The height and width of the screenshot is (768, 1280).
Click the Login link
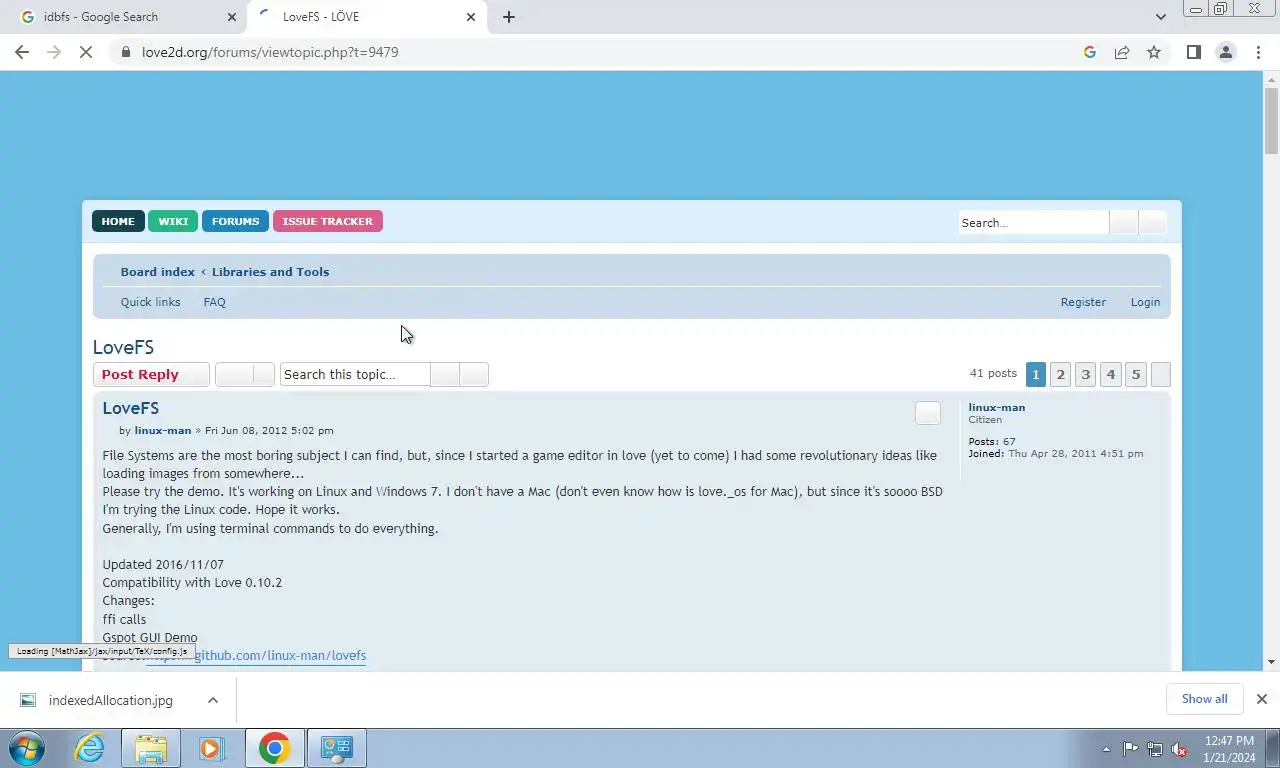tap(1145, 302)
